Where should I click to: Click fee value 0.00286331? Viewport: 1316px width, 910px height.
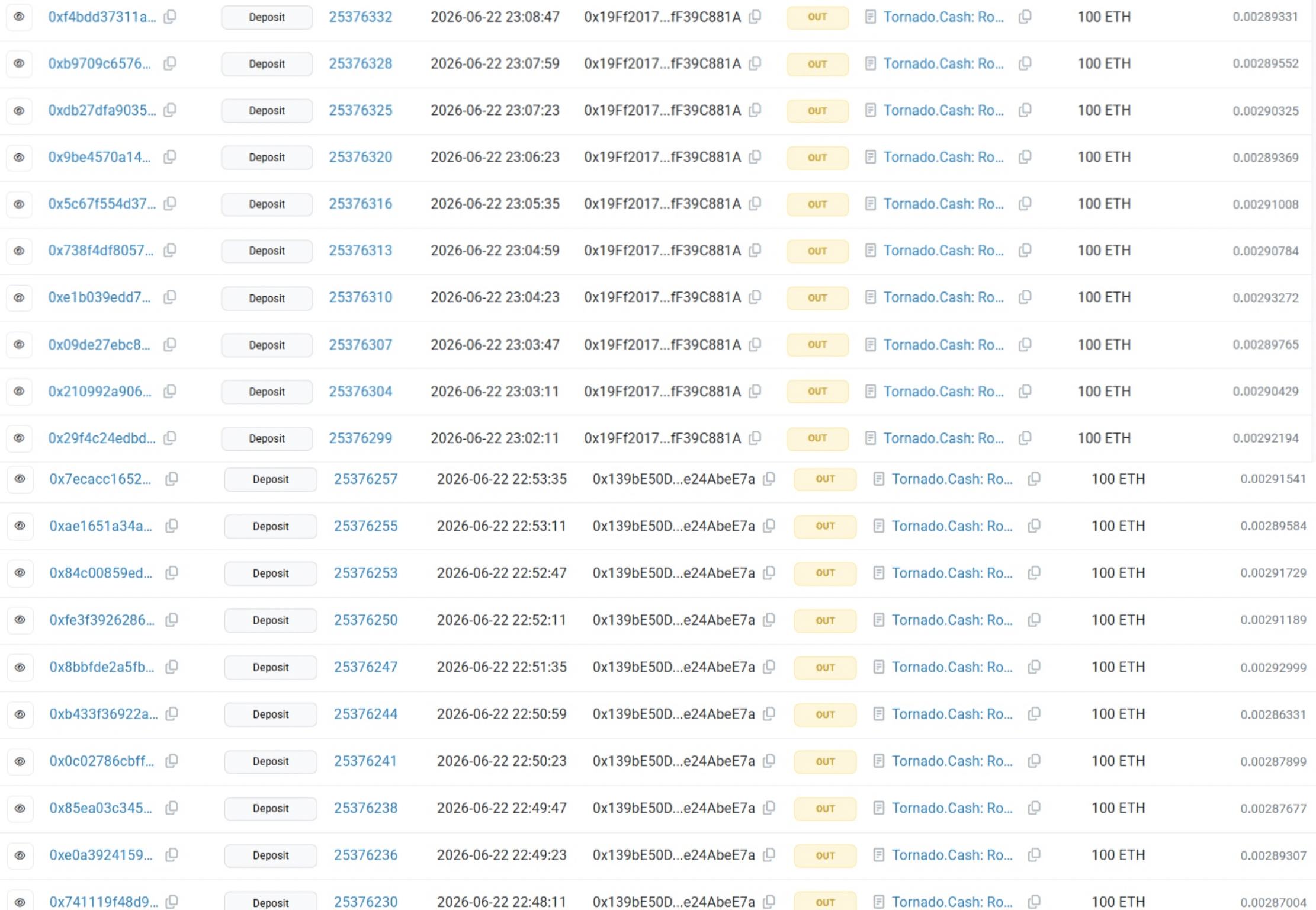pyautogui.click(x=1273, y=714)
